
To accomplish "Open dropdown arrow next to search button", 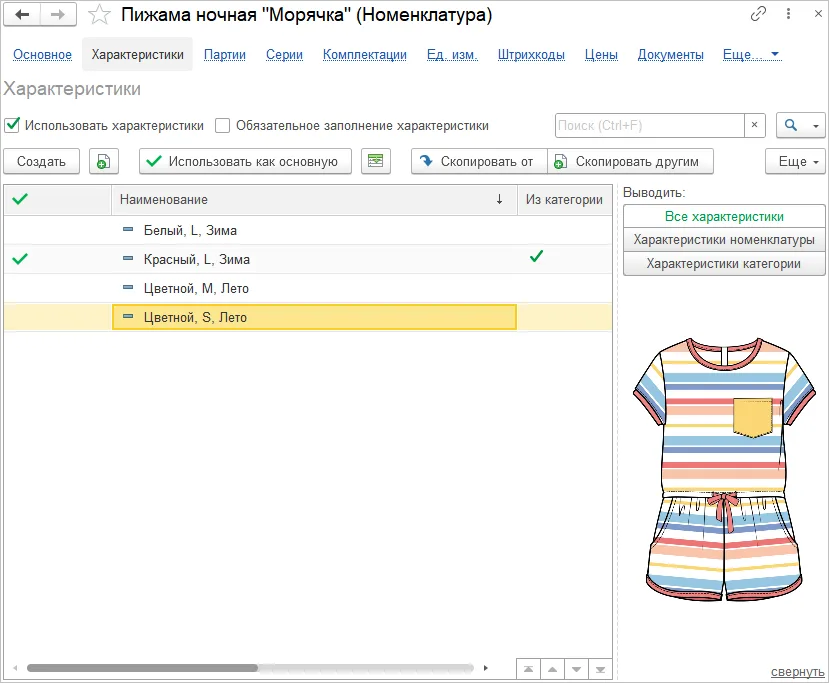I will point(816,126).
